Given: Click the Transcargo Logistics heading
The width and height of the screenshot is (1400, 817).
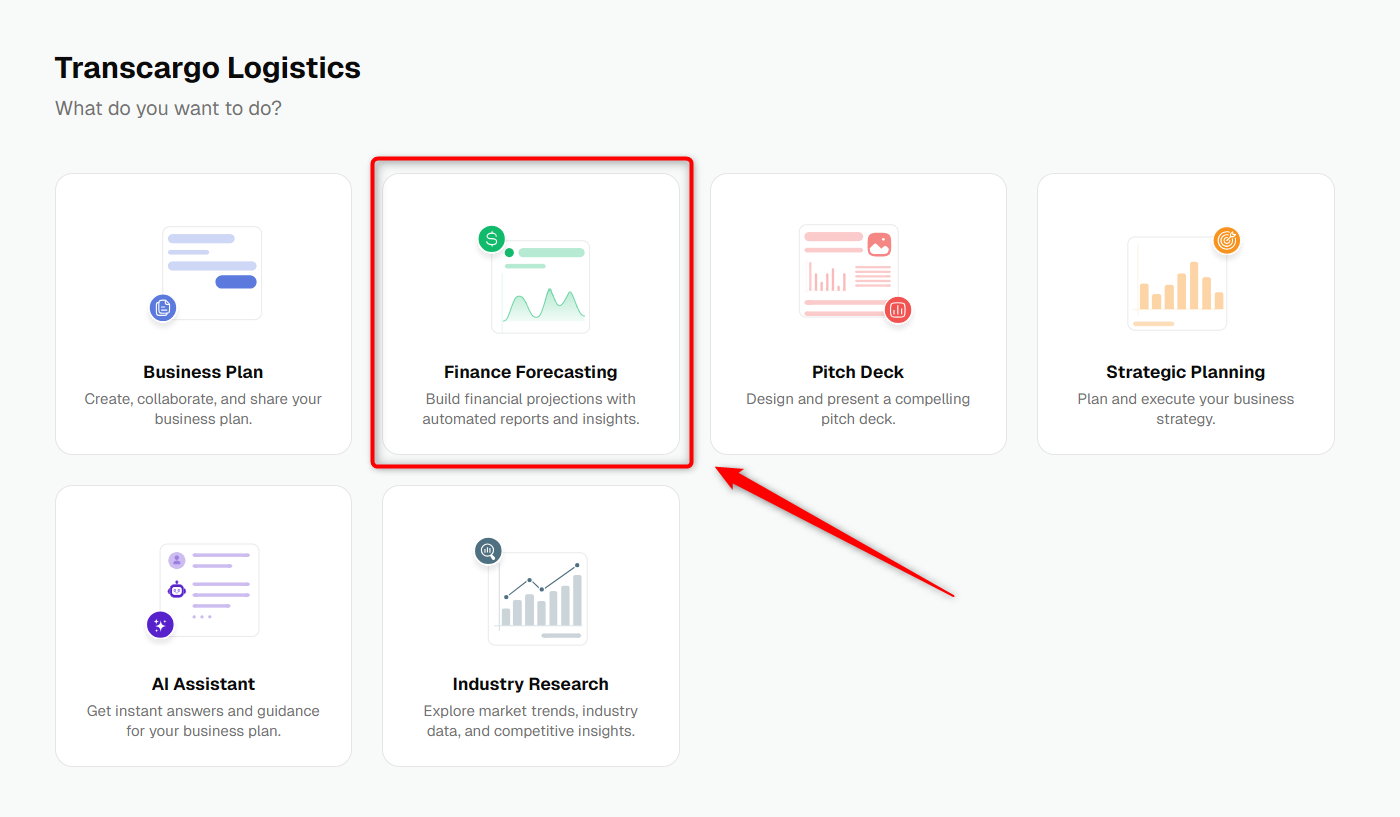Looking at the screenshot, I should (208, 68).
